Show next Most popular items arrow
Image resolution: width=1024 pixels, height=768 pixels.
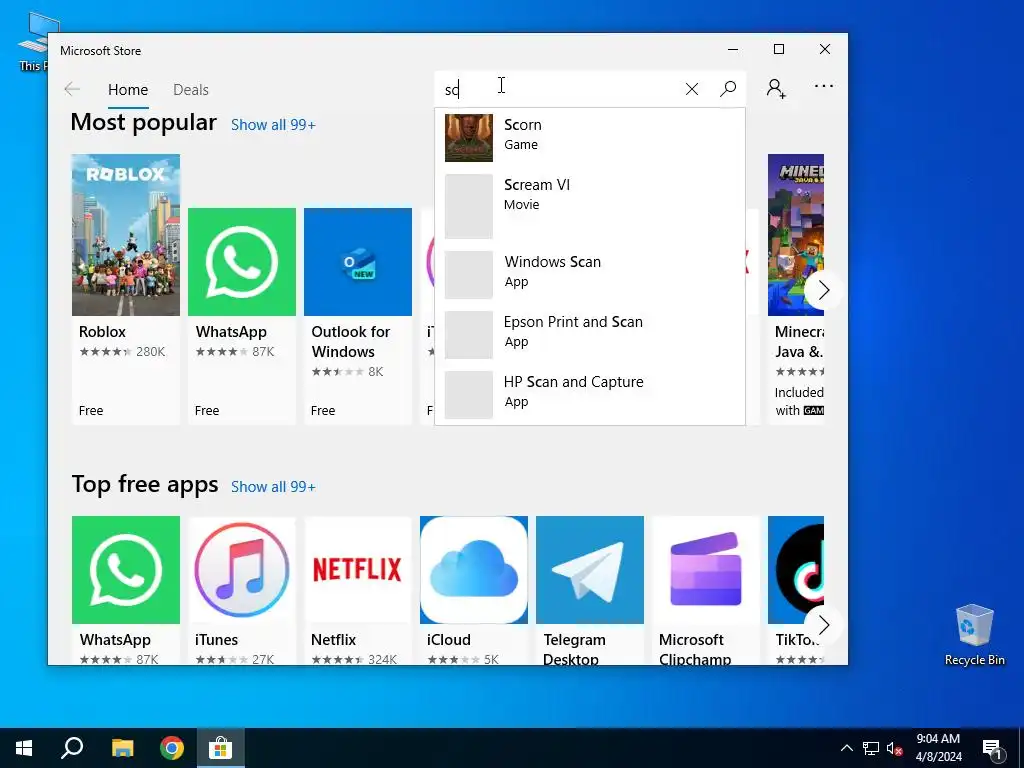point(824,290)
